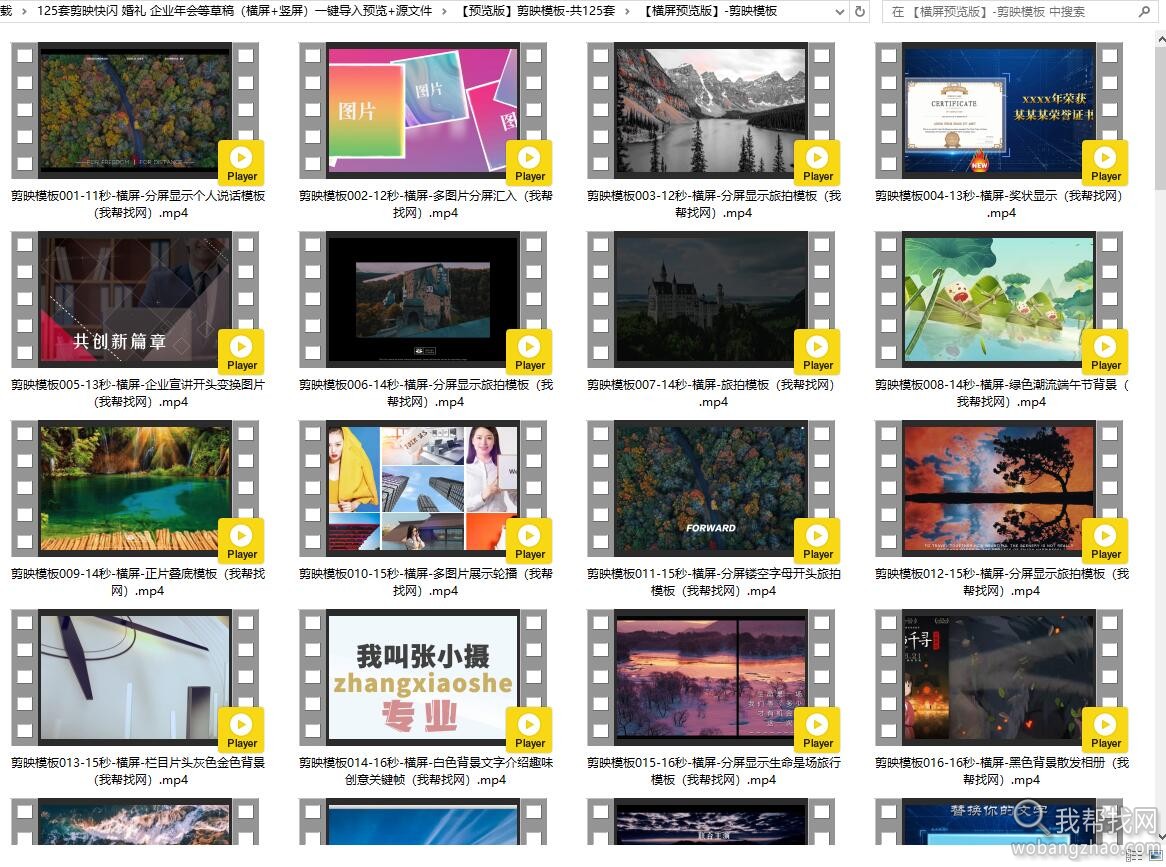Open video thumbnail 剪映模板004 奖状显示 certificate
Image resolution: width=1166 pixels, height=867 pixels.
(x=999, y=110)
